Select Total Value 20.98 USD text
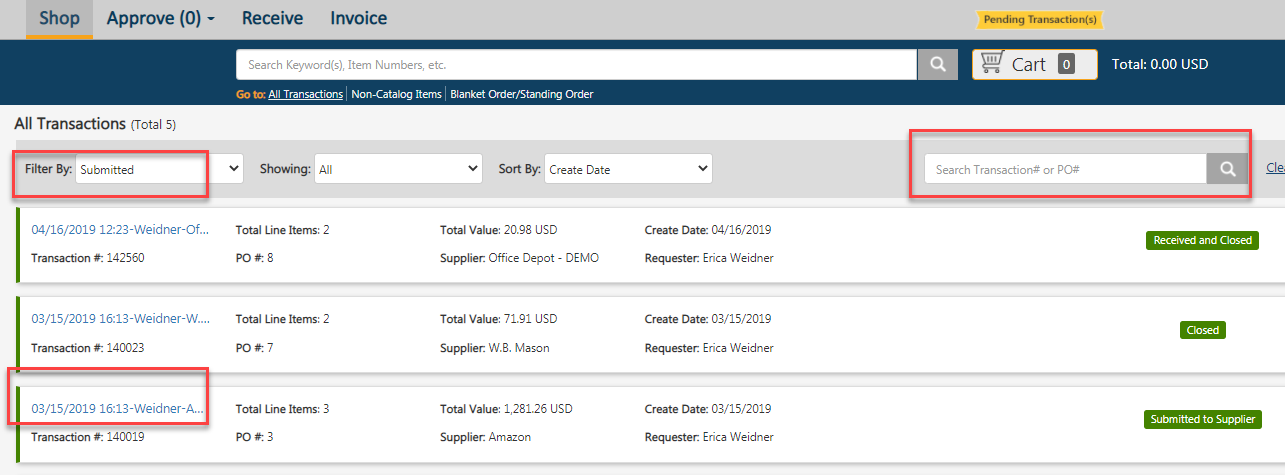 498,230
